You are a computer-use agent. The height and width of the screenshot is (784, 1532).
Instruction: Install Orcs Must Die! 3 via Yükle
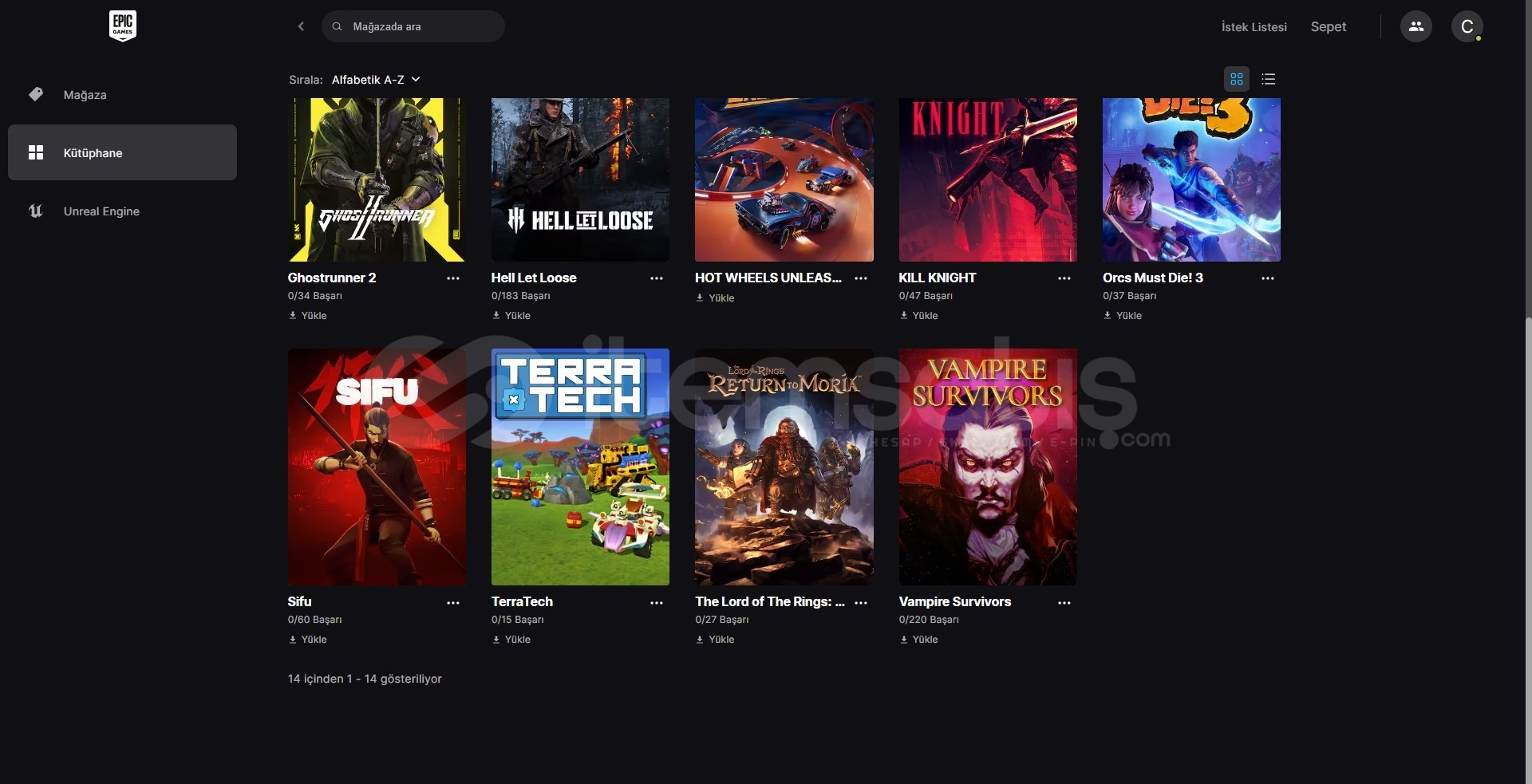click(1123, 315)
